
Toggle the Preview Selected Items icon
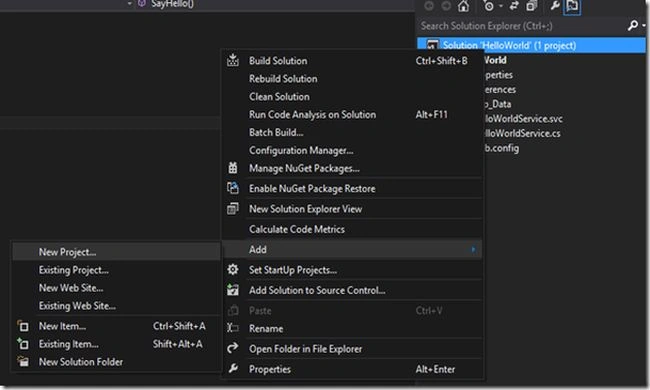572,6
